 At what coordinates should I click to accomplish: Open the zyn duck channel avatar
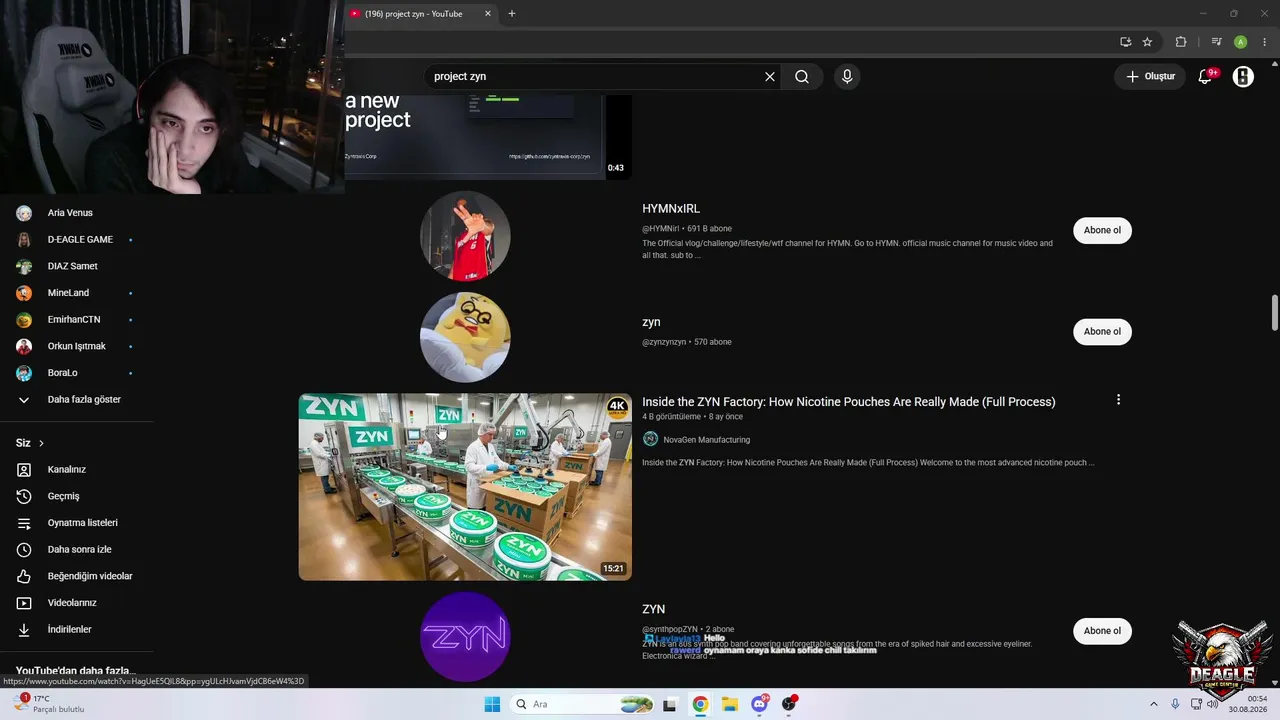(x=465, y=337)
